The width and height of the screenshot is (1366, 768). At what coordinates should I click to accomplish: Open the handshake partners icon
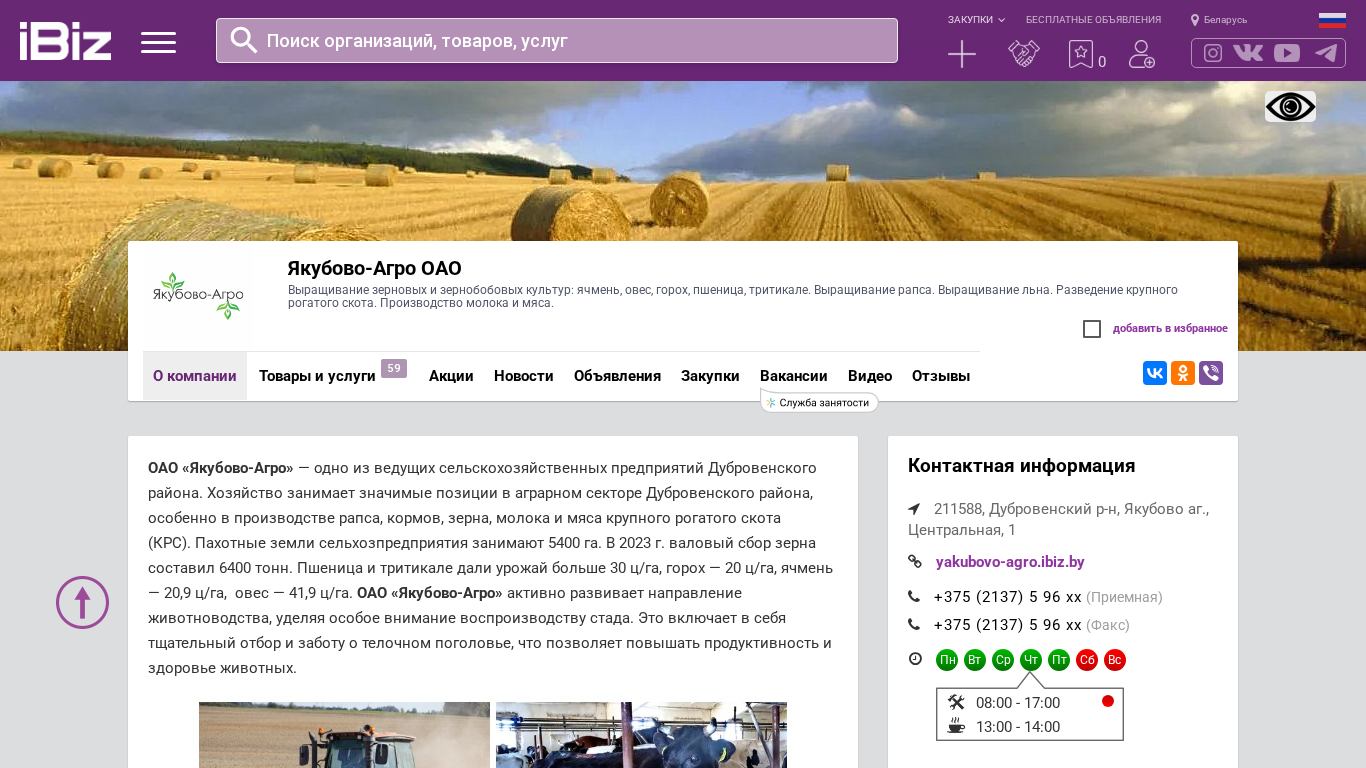coord(1023,54)
